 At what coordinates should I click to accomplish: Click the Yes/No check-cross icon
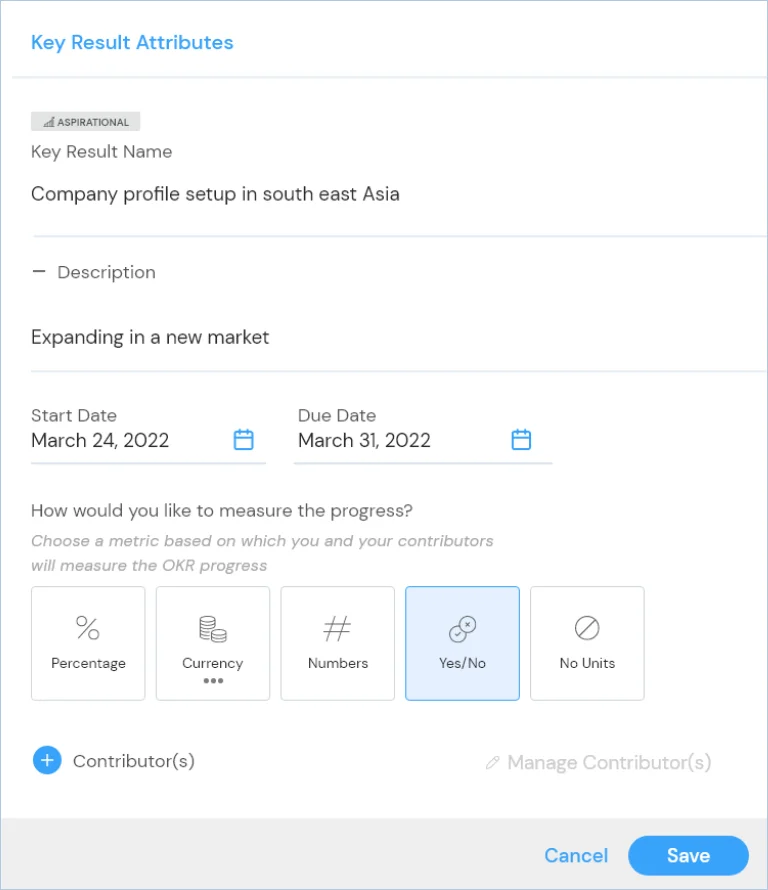[463, 629]
